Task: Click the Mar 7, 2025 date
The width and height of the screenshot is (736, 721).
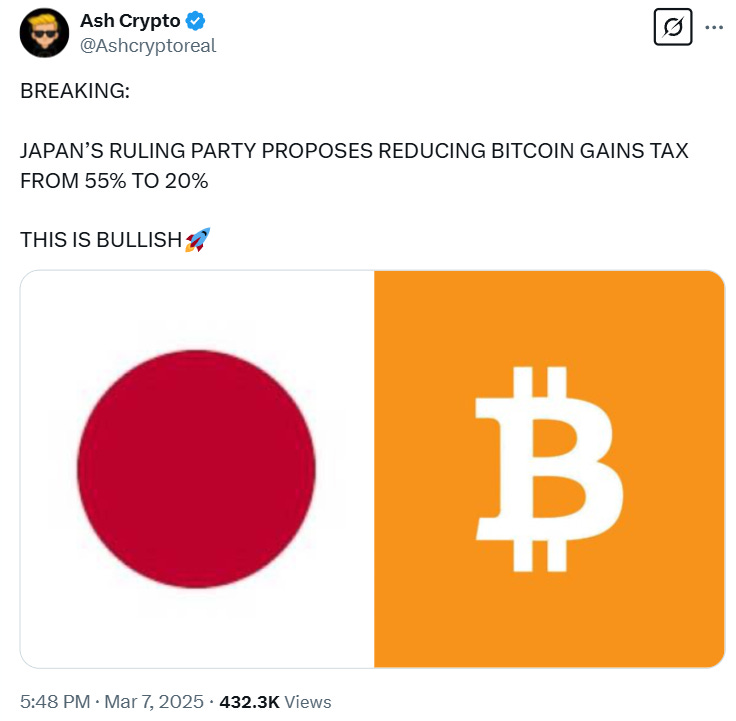Action: [154, 702]
